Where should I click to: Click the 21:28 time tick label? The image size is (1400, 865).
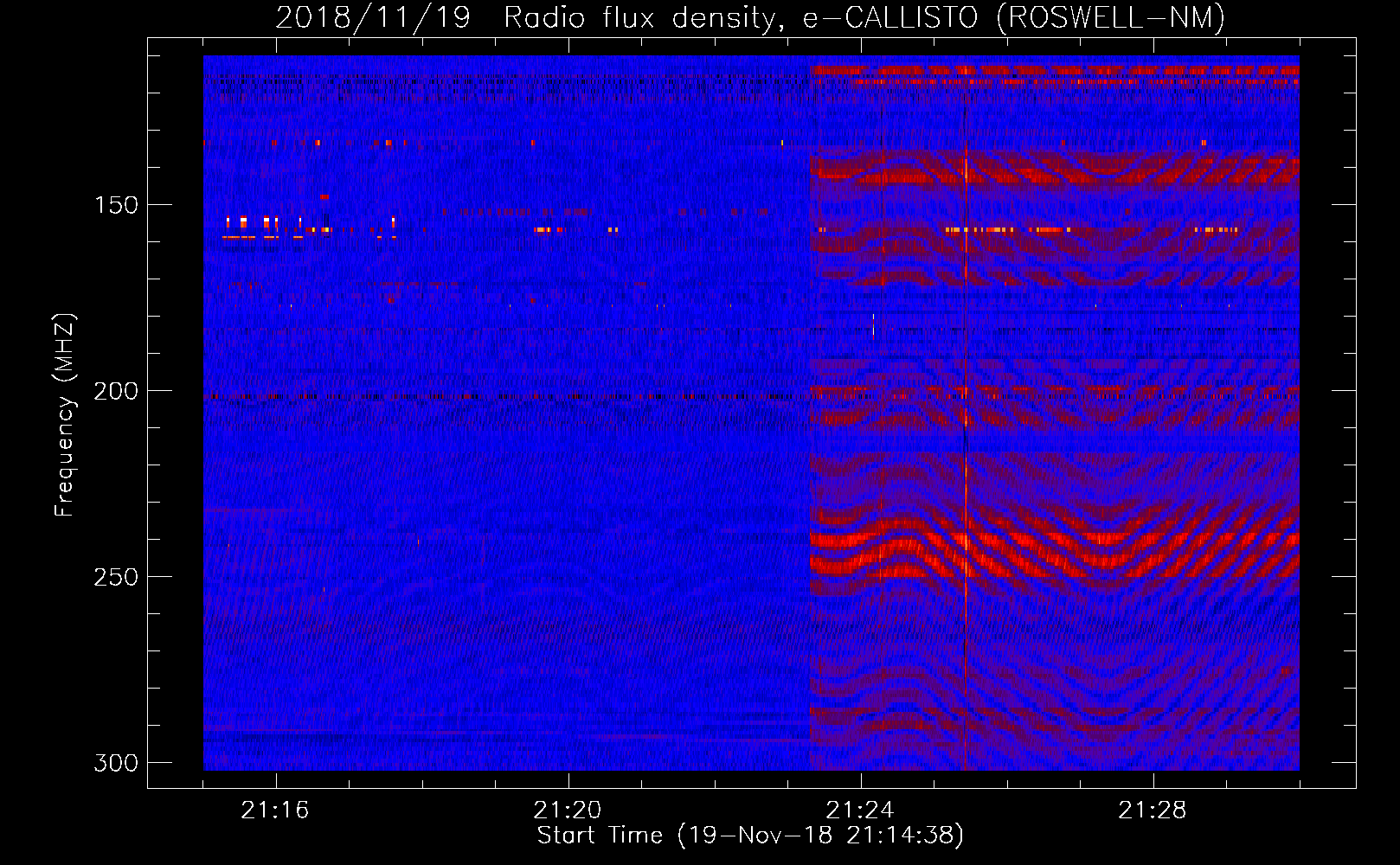[x=1153, y=811]
